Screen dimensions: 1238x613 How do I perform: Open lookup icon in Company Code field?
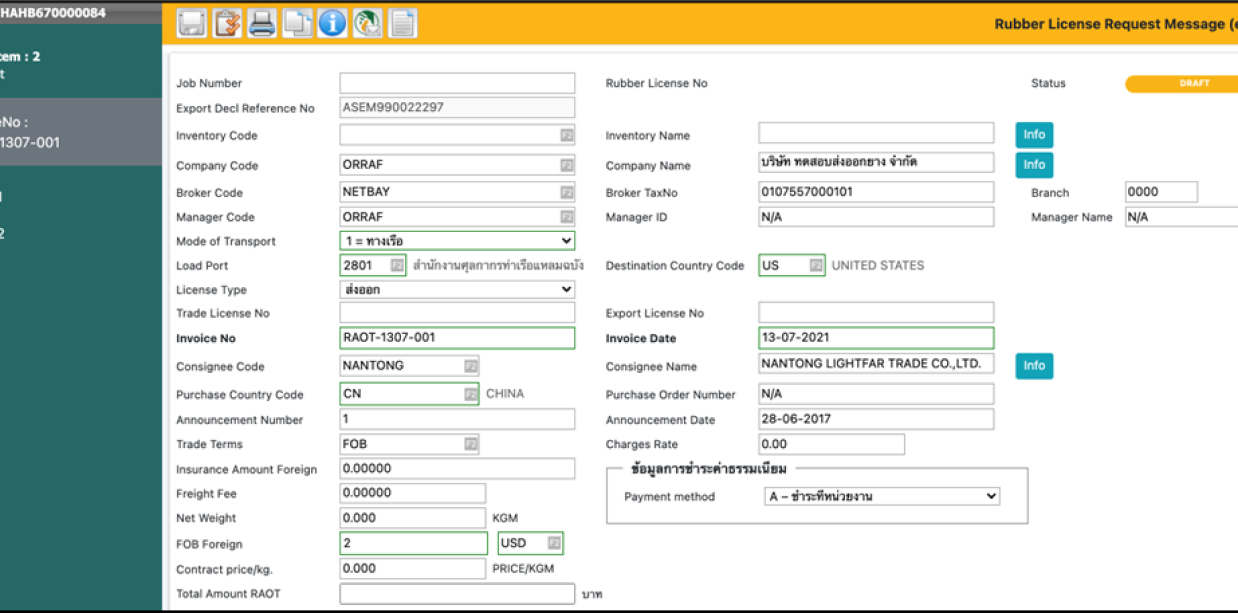(x=566, y=165)
